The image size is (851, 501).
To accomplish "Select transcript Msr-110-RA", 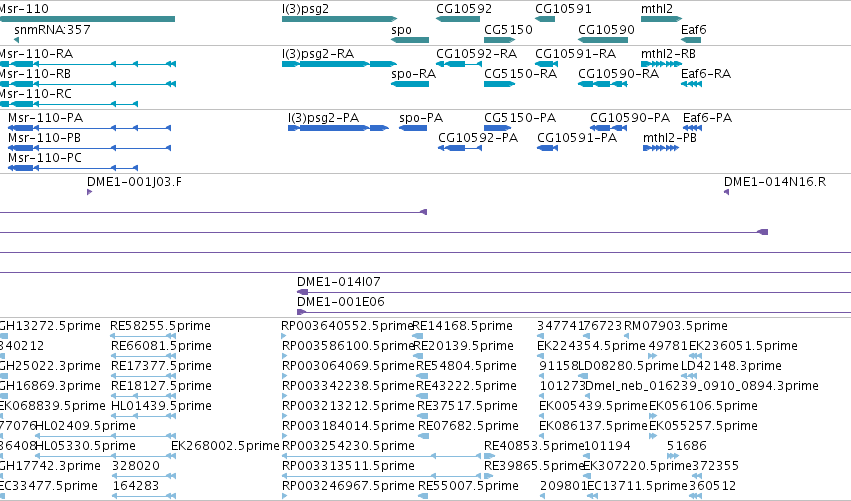I will click(36, 54).
